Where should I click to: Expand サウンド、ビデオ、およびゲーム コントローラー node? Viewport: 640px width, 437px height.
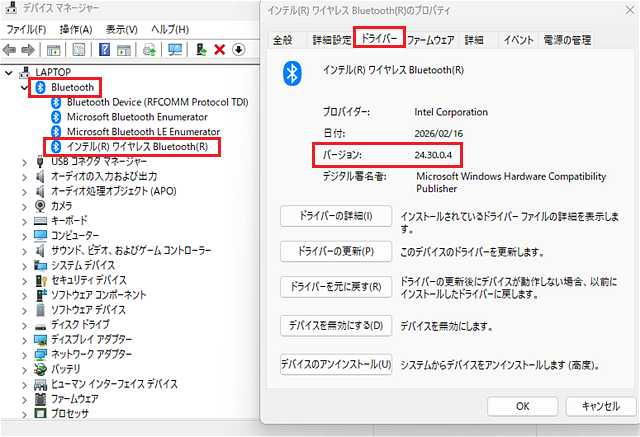pyautogui.click(x=24, y=251)
